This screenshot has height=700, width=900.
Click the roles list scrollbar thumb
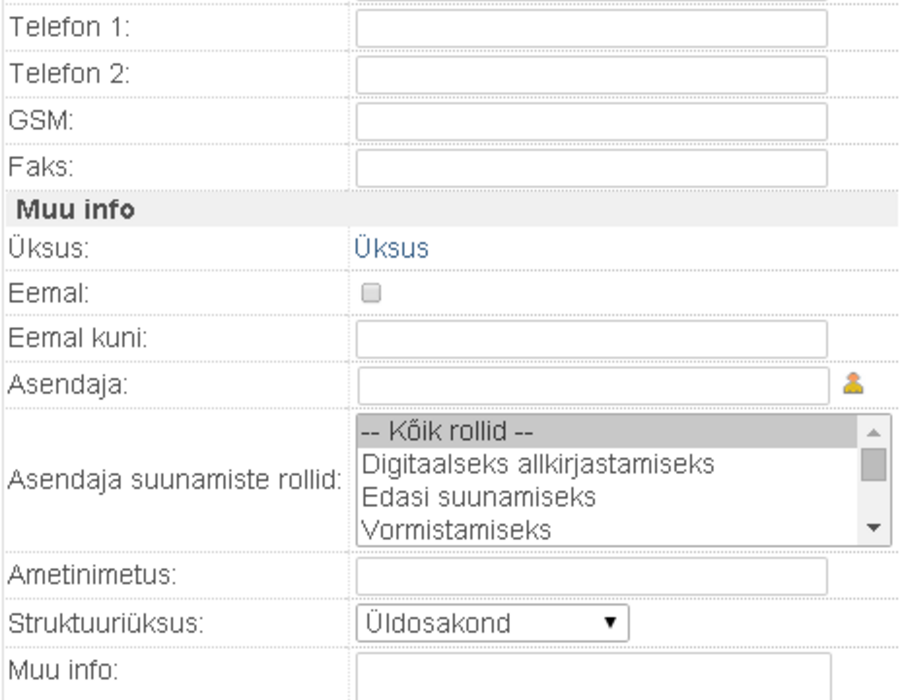874,465
